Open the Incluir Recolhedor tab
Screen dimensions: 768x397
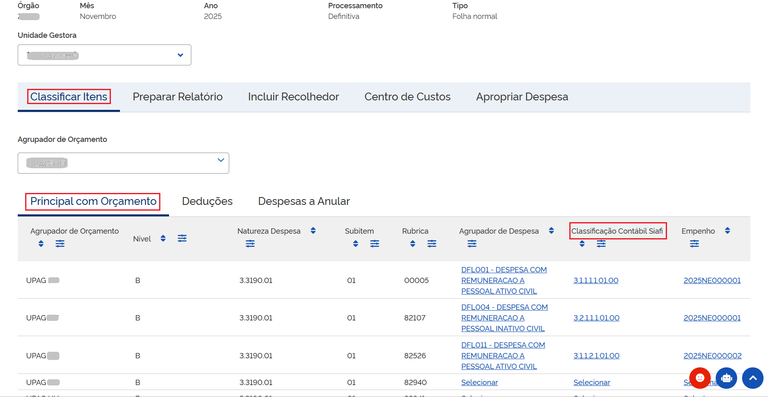293,97
